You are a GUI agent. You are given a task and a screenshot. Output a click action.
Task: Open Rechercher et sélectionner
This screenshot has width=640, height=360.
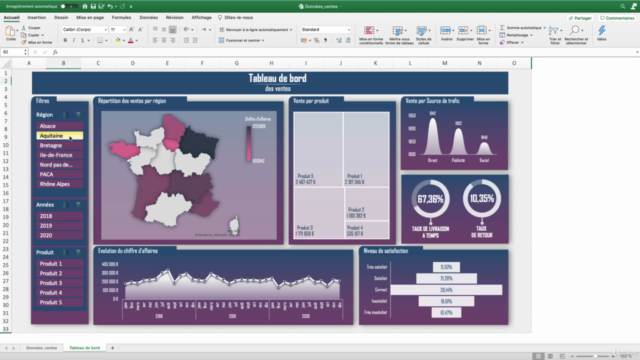576,35
